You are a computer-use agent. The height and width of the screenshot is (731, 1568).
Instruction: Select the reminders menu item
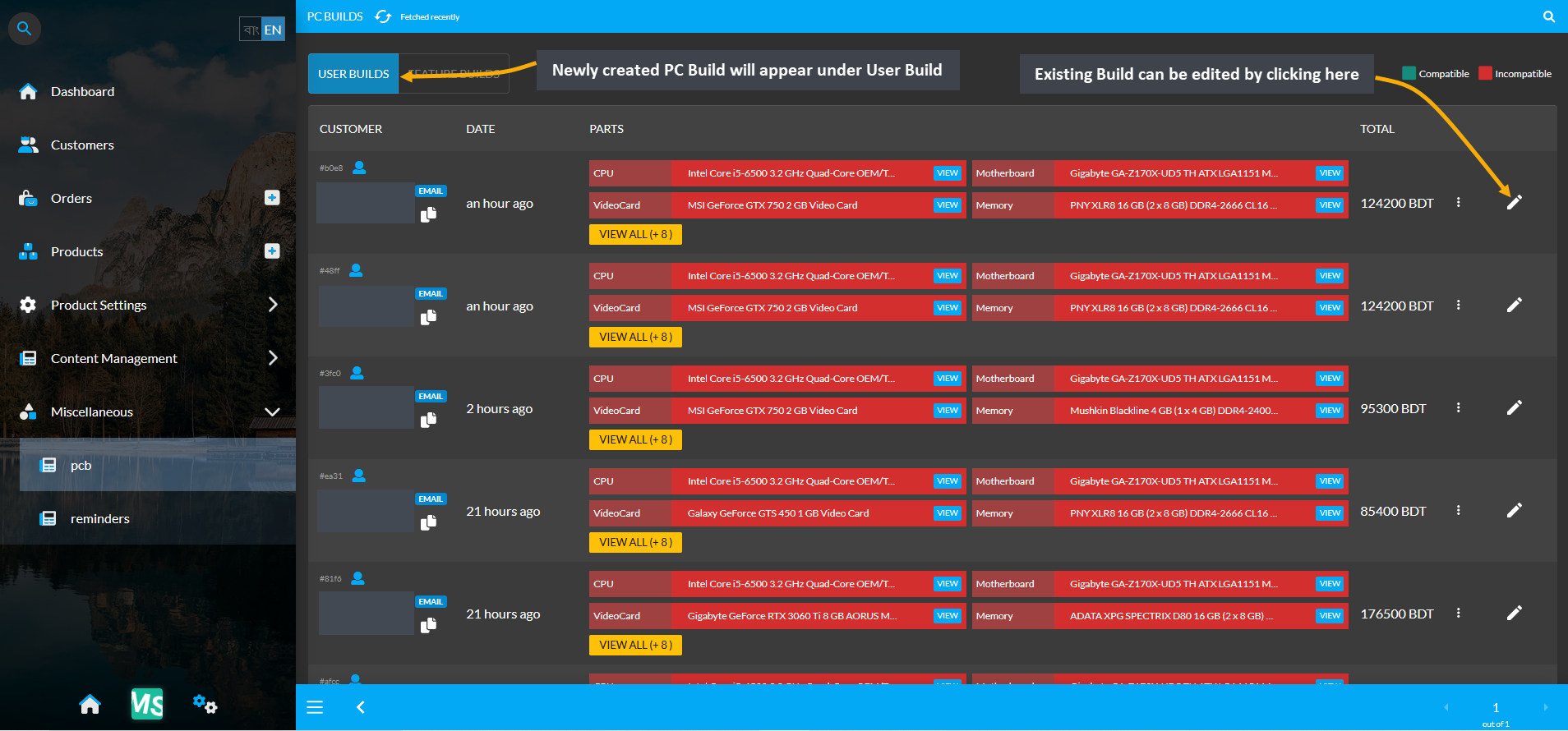pyautogui.click(x=158, y=518)
